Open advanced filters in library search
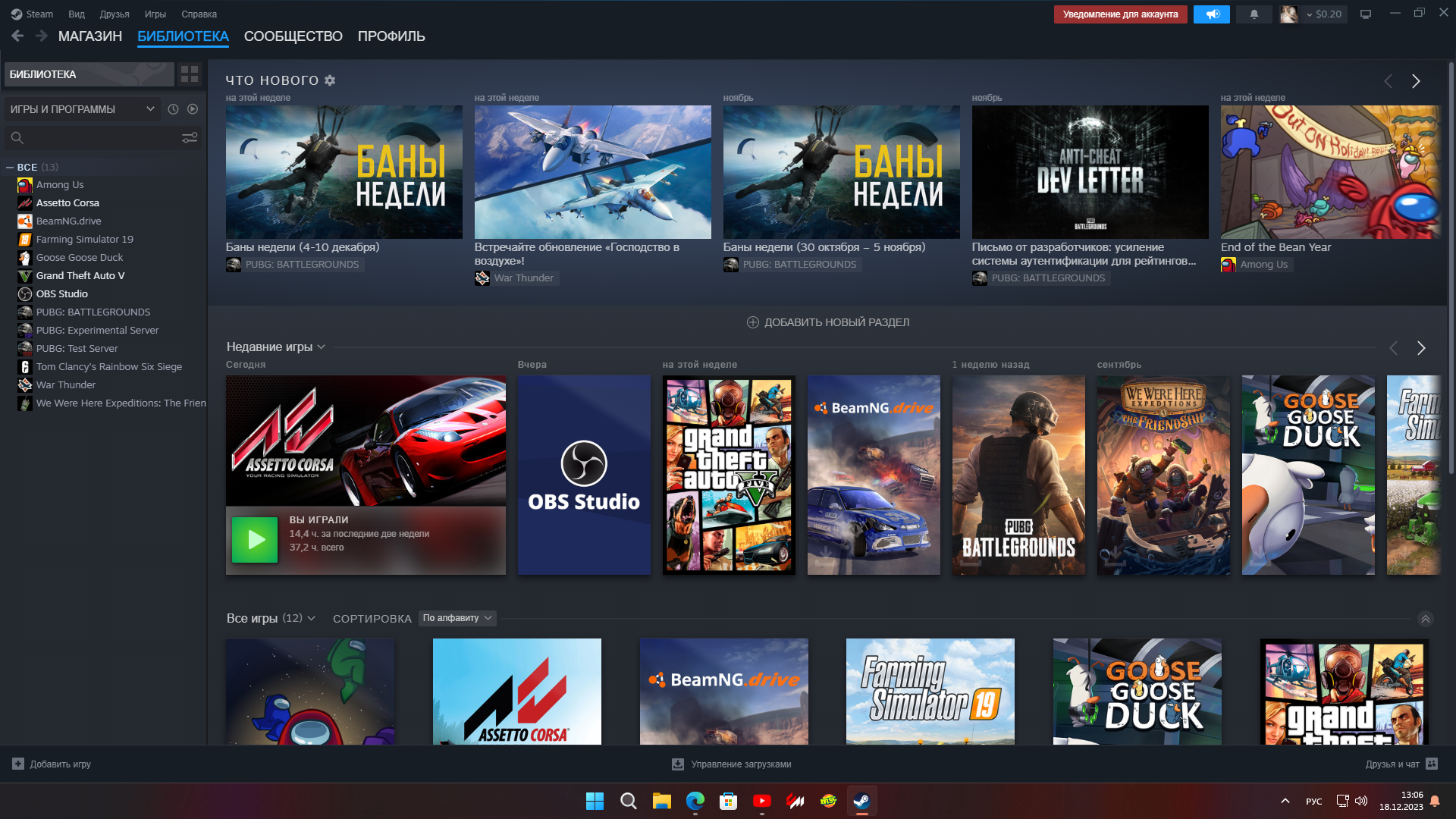 [190, 137]
